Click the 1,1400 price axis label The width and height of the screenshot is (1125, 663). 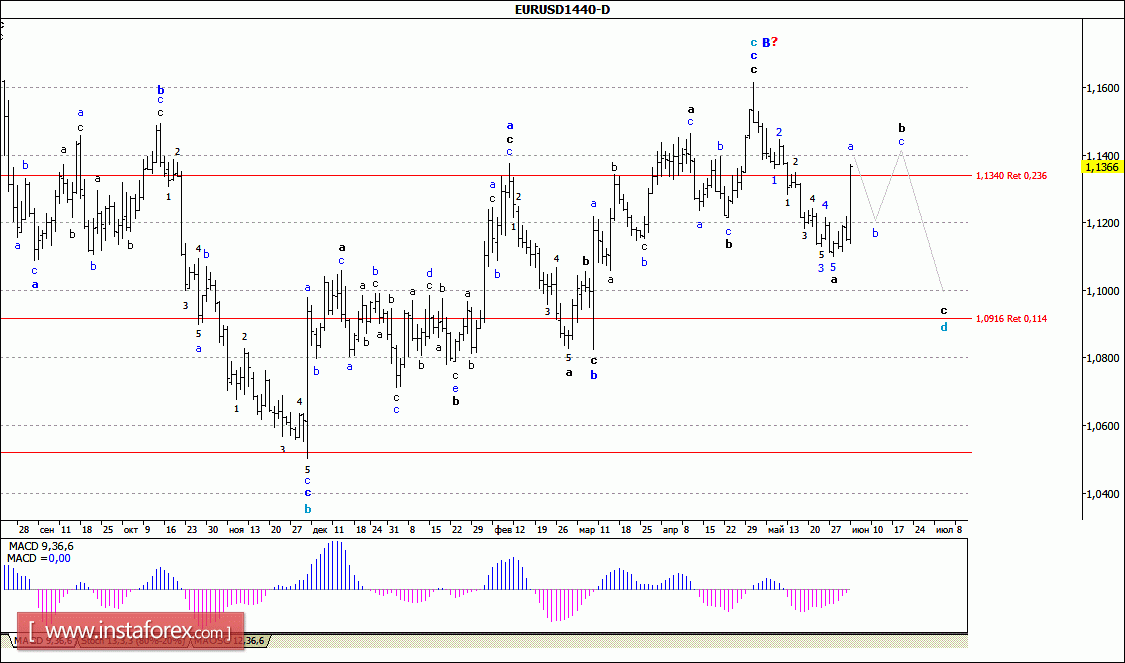(1102, 156)
